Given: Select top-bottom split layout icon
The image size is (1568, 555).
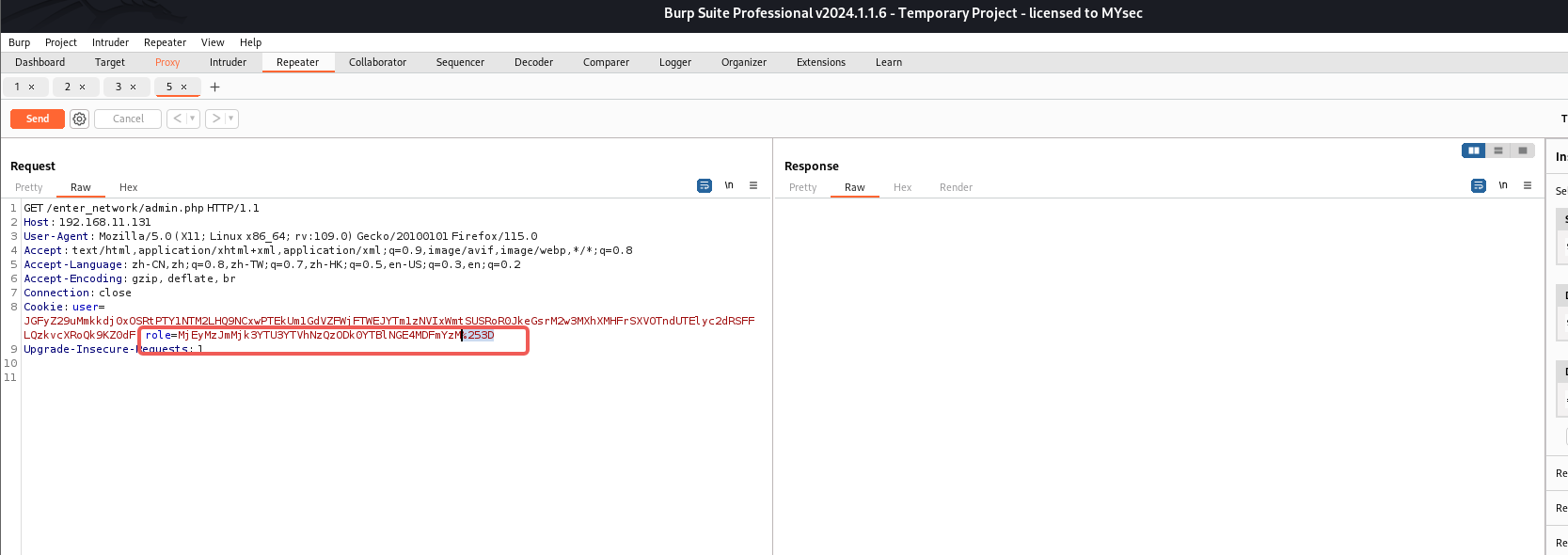Looking at the screenshot, I should coord(1498,151).
